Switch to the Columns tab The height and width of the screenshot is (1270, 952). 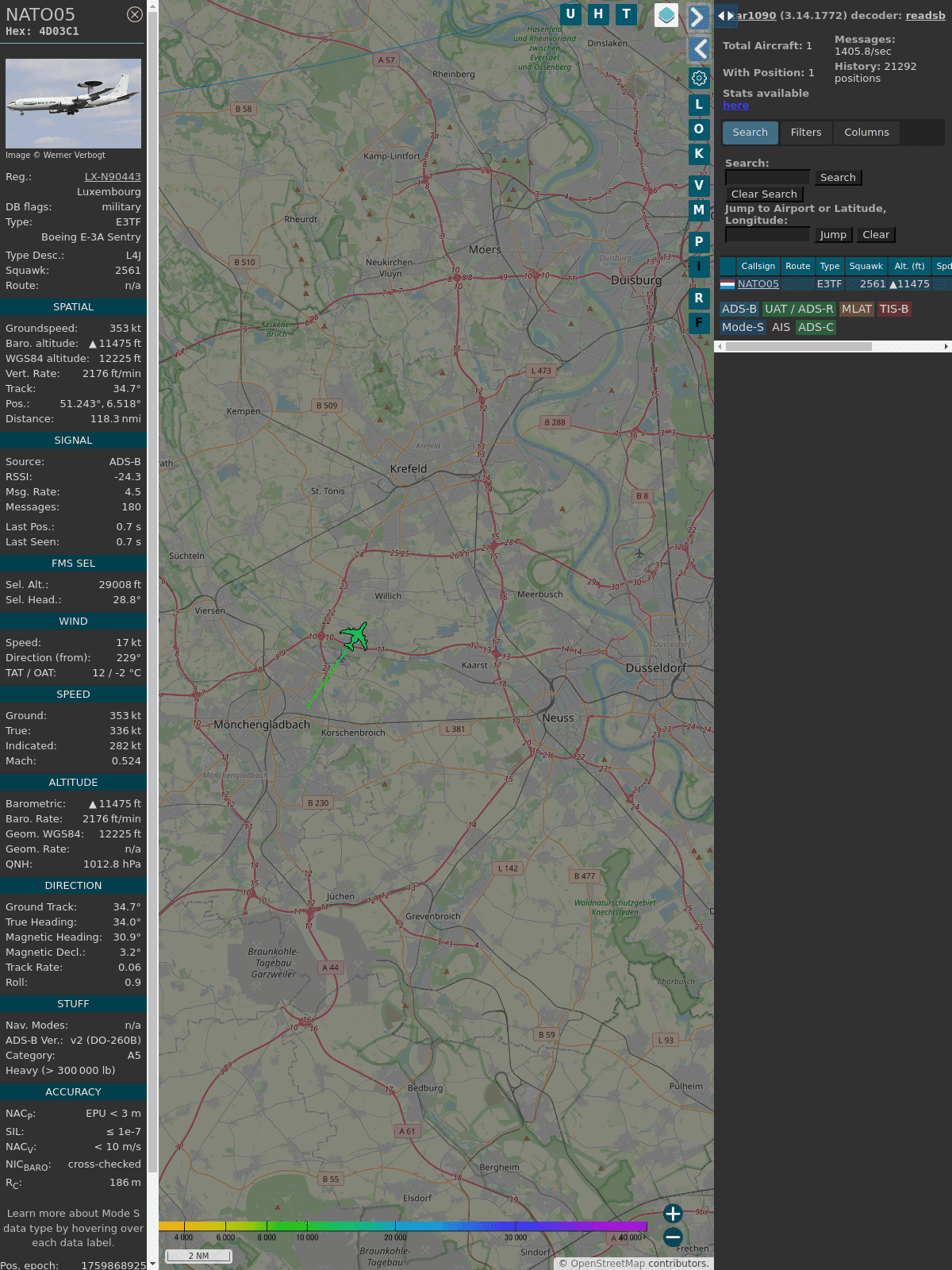(x=866, y=133)
